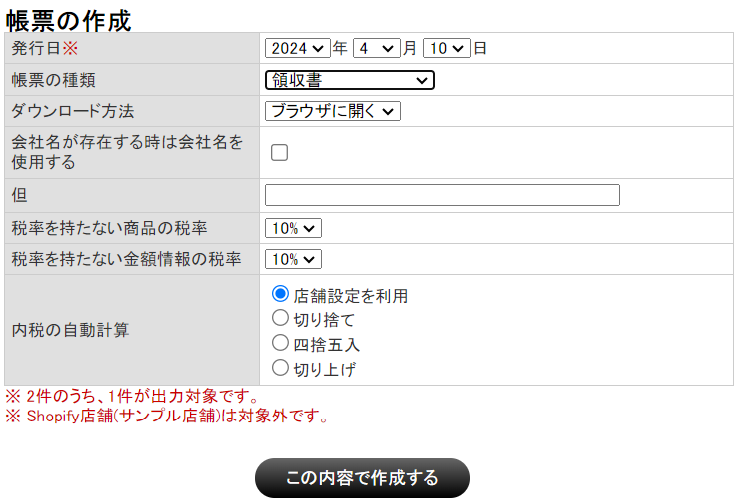This screenshot has height=504, width=742.
Task: Select the 切り上げ radio button
Action: (x=281, y=368)
